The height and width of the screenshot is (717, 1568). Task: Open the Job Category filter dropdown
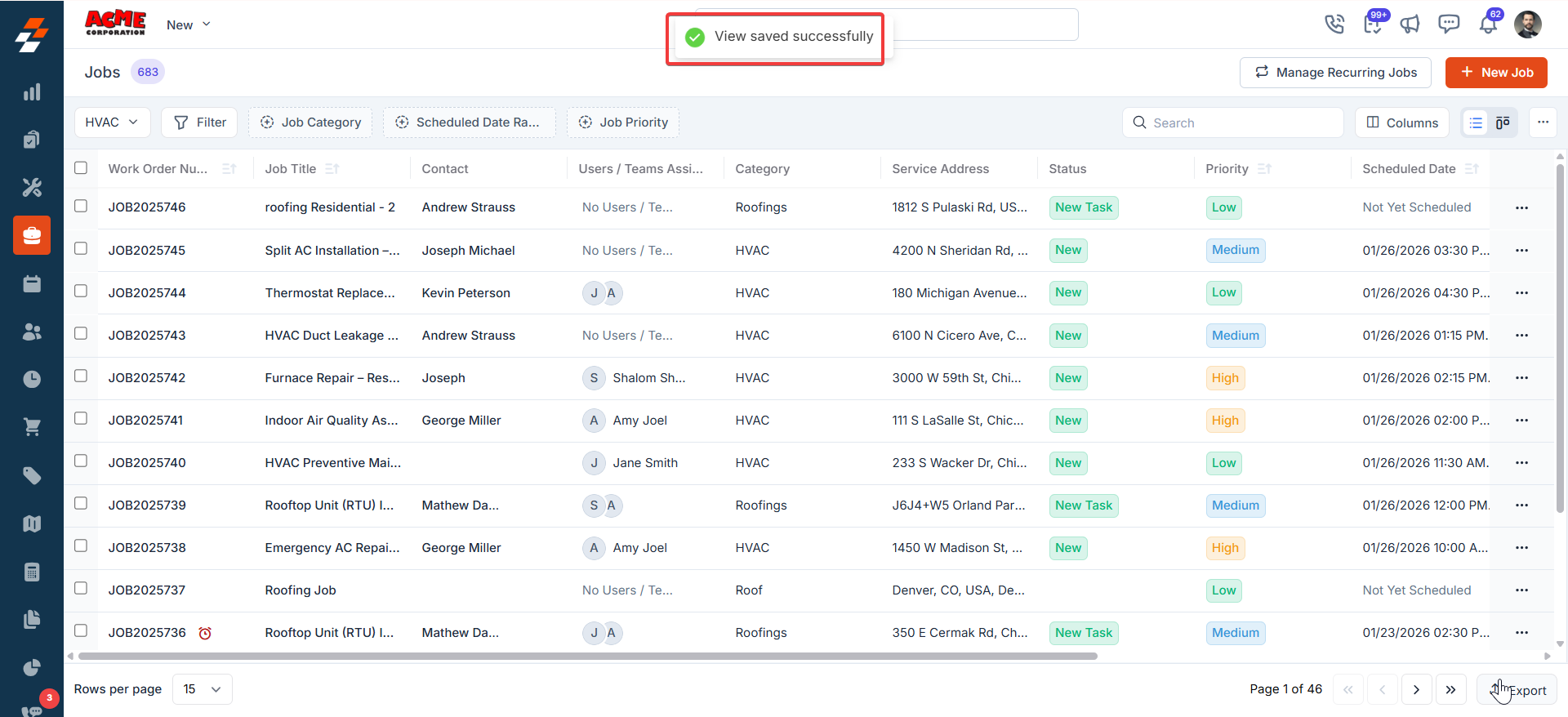(x=310, y=122)
